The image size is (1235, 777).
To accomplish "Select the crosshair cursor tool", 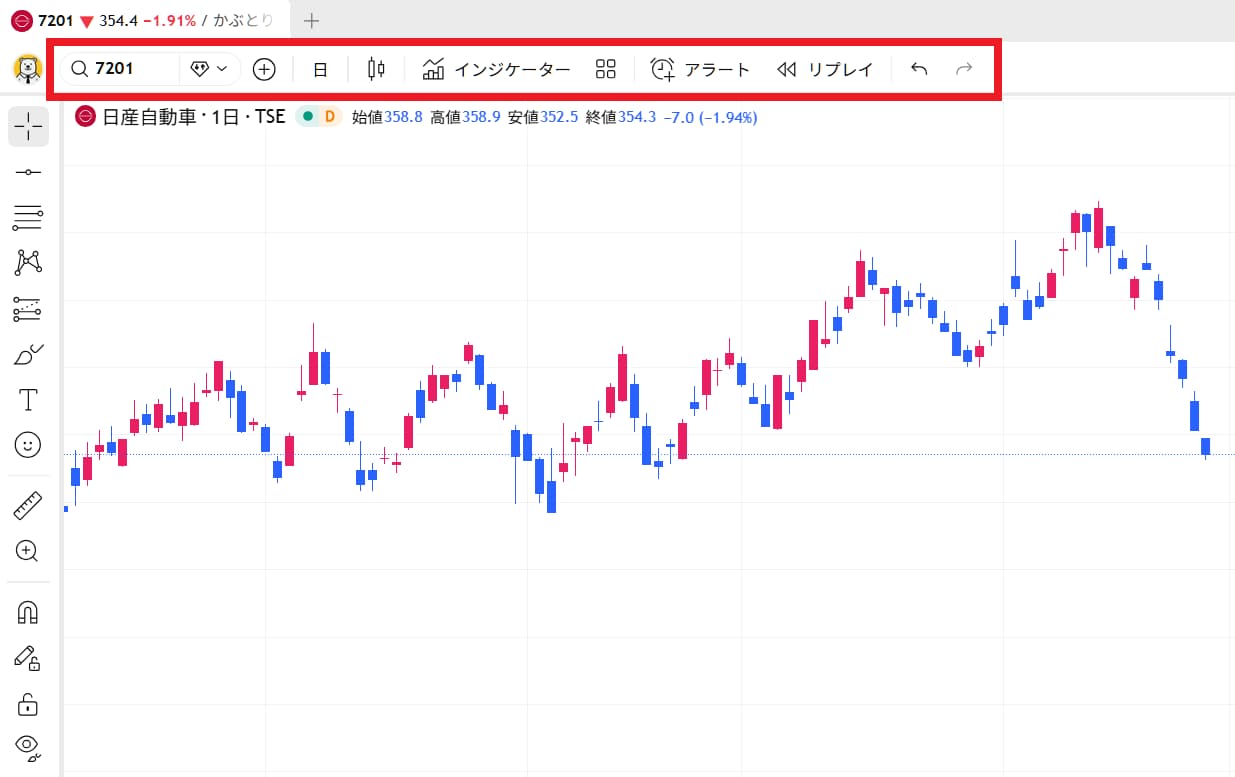I will pyautogui.click(x=28, y=125).
